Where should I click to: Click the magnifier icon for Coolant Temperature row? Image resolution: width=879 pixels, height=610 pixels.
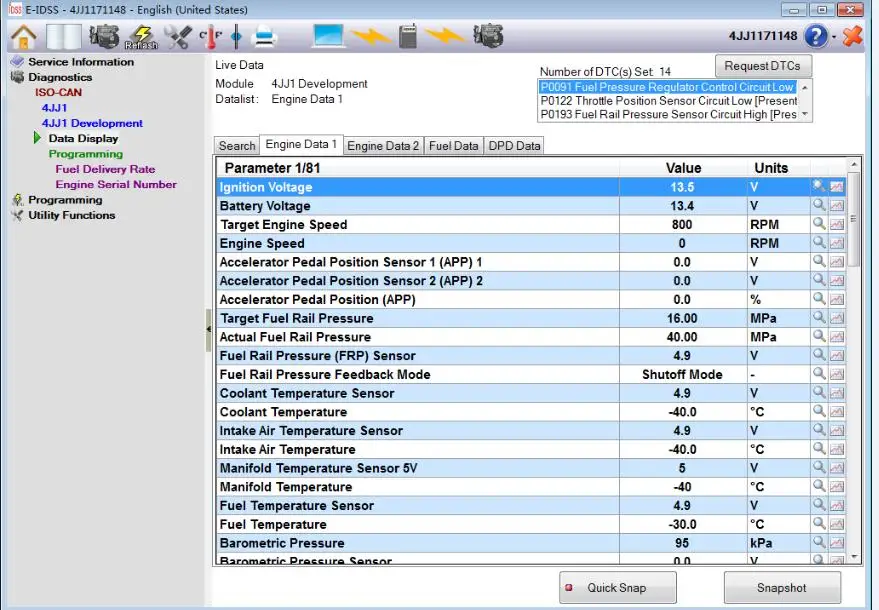coord(819,412)
